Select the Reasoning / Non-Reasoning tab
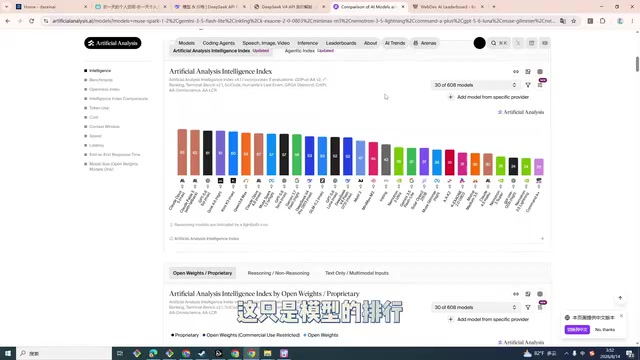640x360 pixels. coord(278,273)
